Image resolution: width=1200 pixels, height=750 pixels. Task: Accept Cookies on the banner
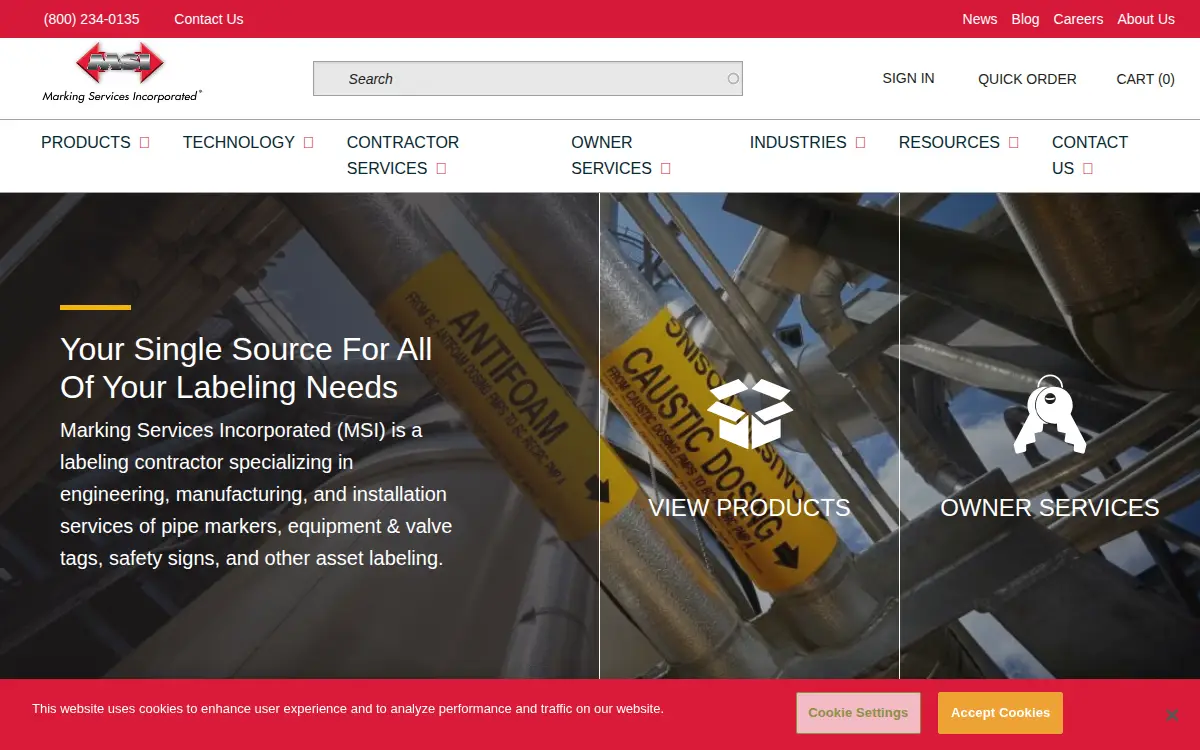[x=1000, y=713]
